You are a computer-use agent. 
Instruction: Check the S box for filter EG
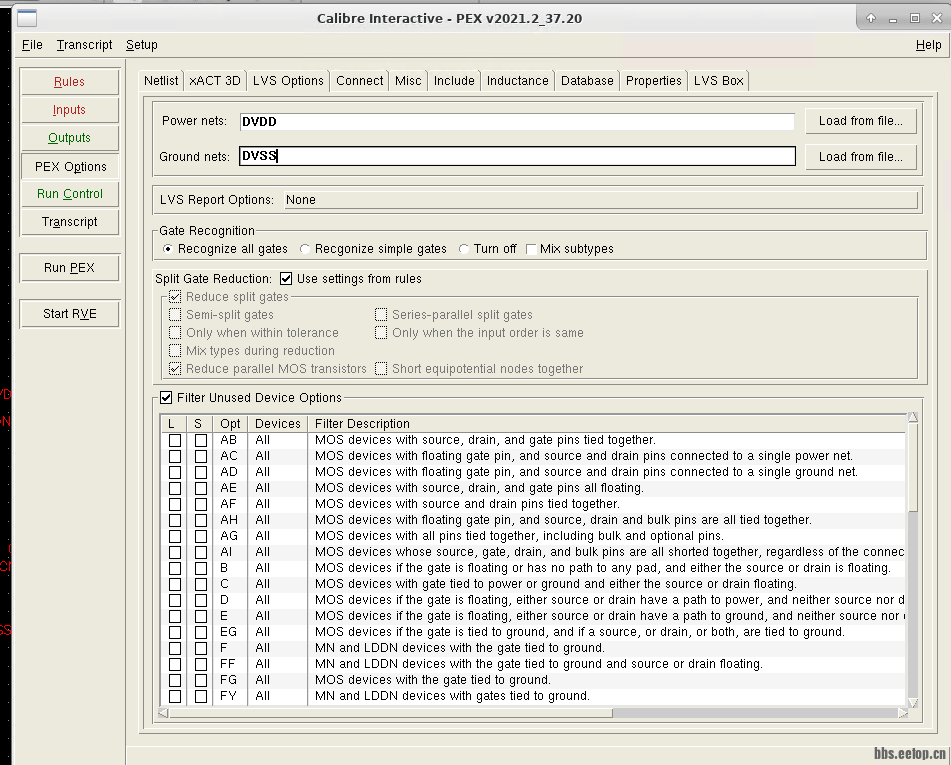[201, 632]
